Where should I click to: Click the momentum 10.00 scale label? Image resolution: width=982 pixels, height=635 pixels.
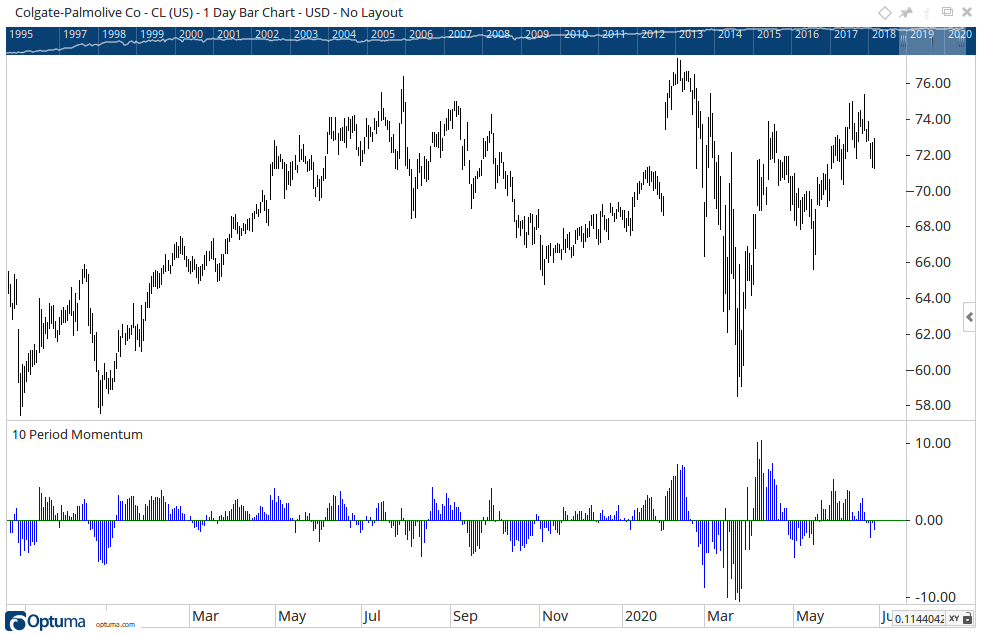point(933,443)
